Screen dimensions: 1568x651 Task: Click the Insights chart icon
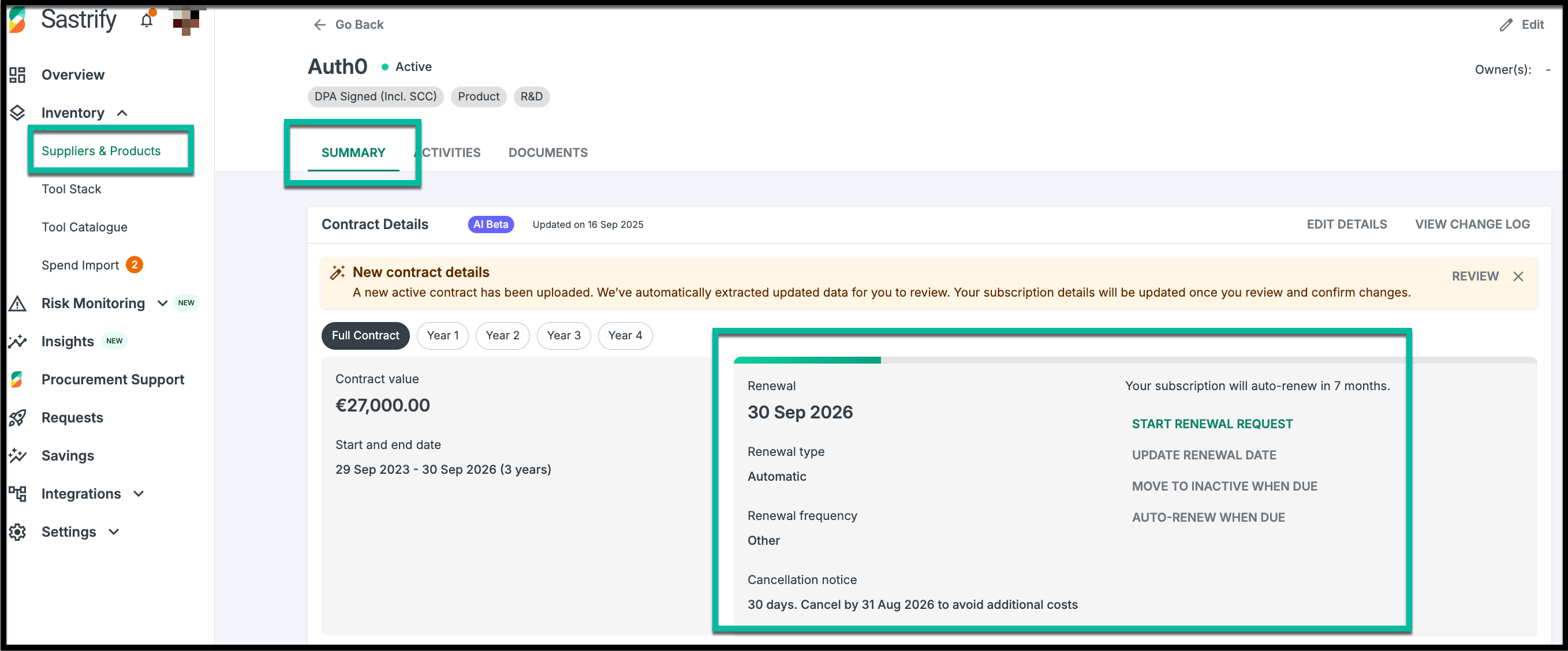click(x=18, y=341)
